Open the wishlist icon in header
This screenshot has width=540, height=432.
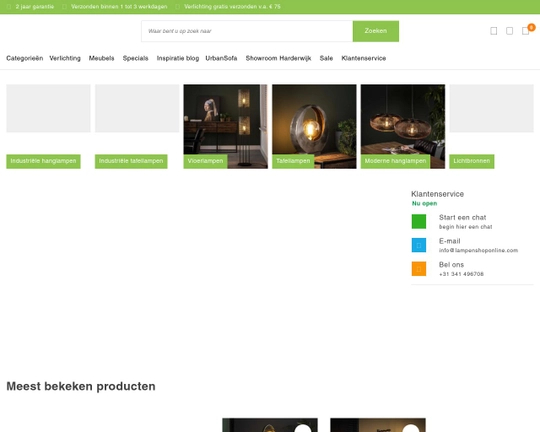(509, 31)
